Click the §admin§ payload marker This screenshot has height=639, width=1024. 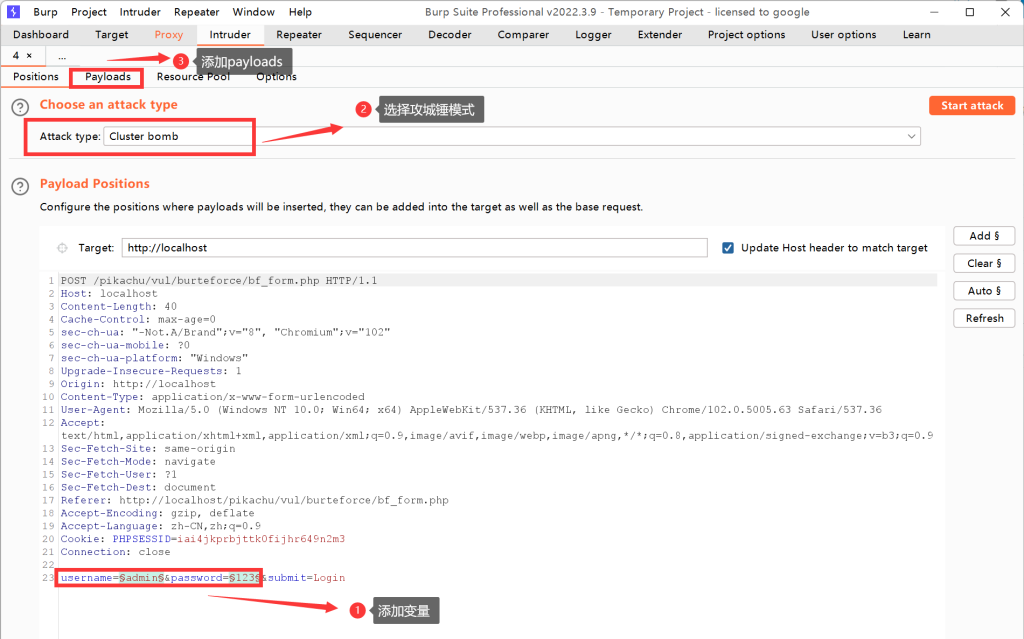tap(142, 578)
